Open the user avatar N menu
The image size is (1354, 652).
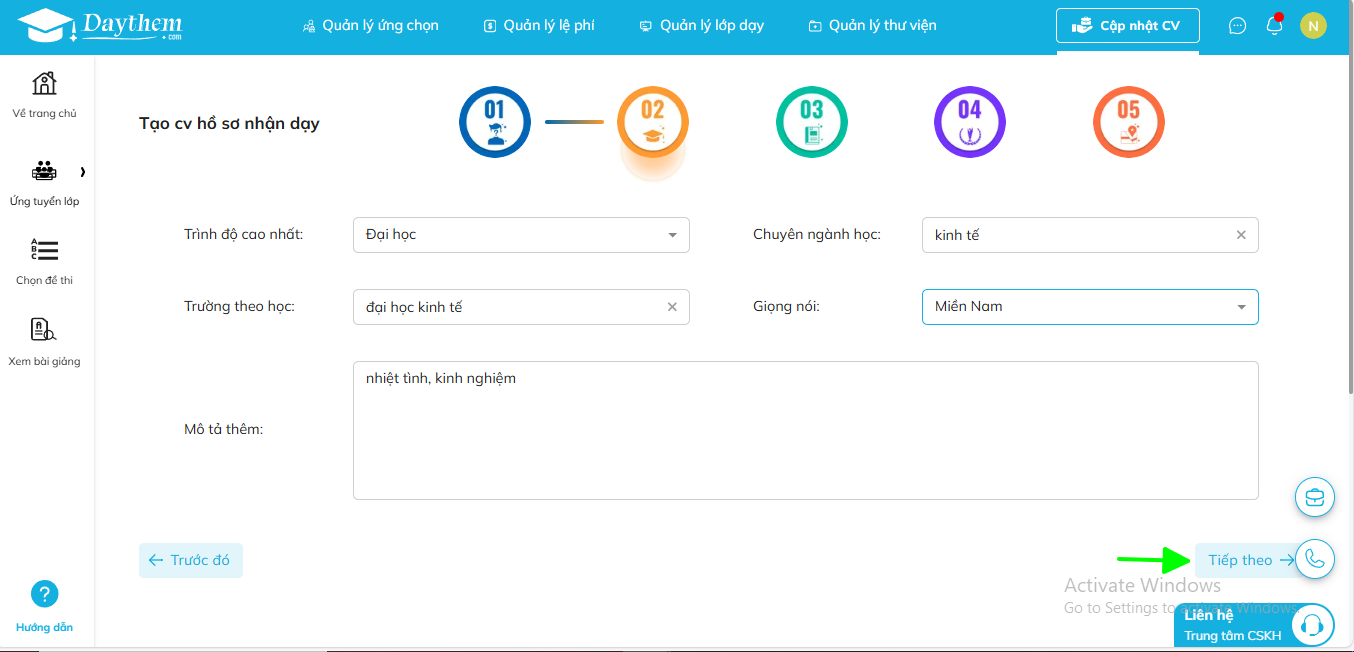click(x=1313, y=26)
